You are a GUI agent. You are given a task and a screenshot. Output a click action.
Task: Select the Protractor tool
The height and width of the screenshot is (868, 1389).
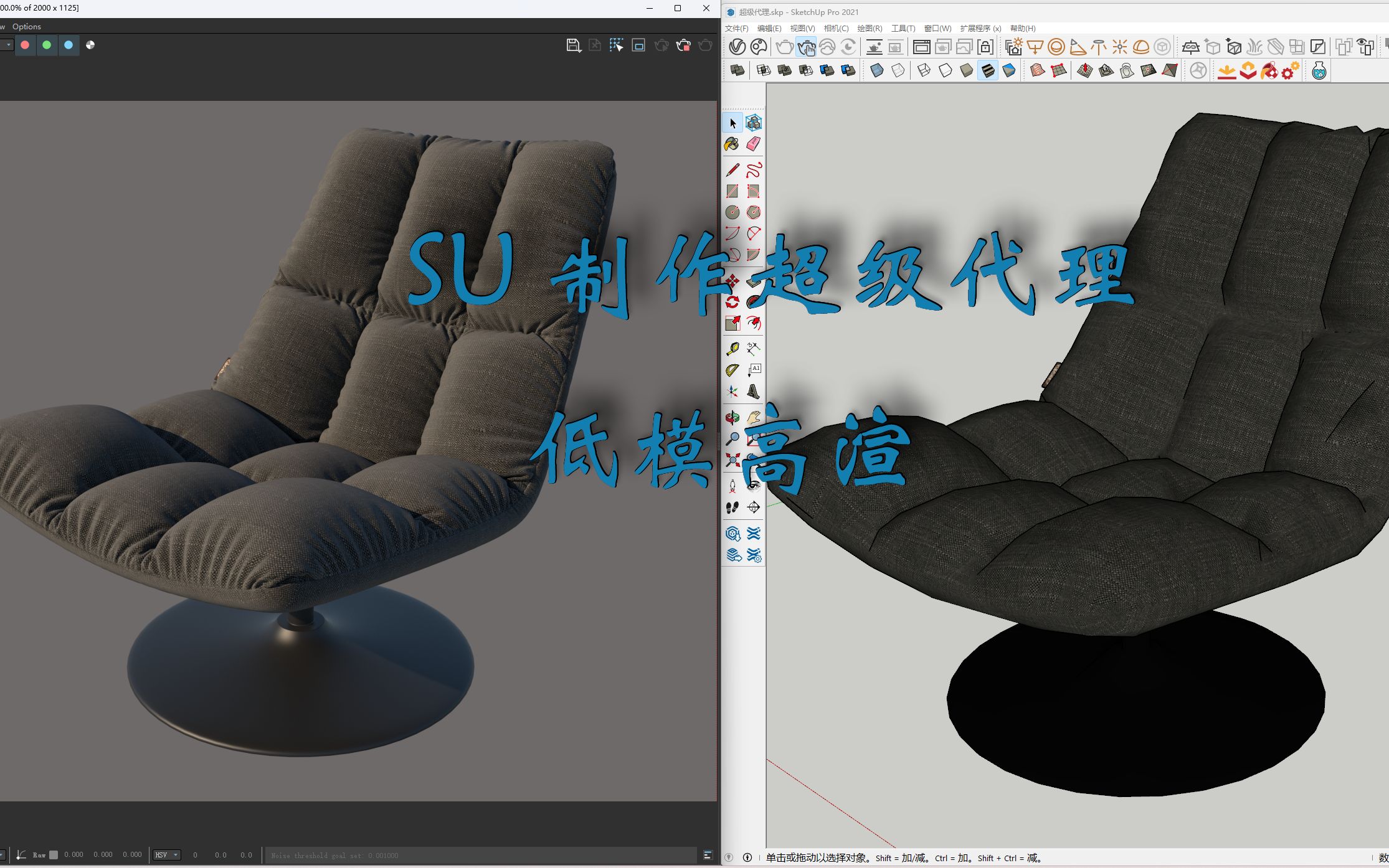point(732,370)
